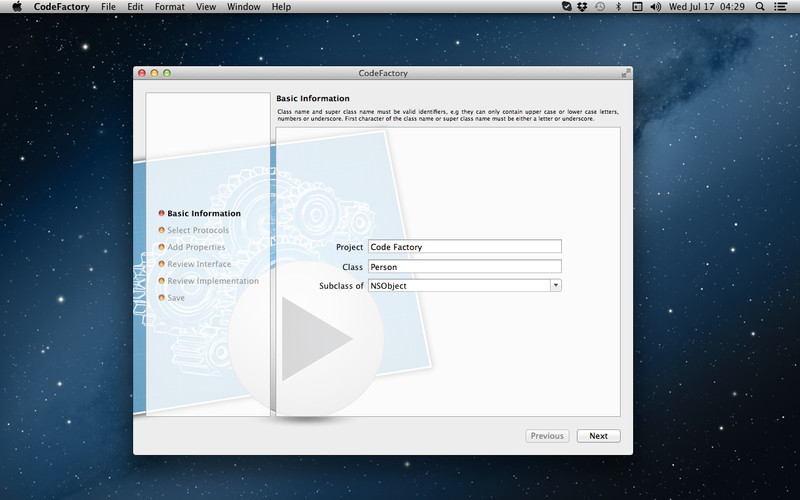
Task: Minimize the CodeFactory window
Action: point(155,73)
